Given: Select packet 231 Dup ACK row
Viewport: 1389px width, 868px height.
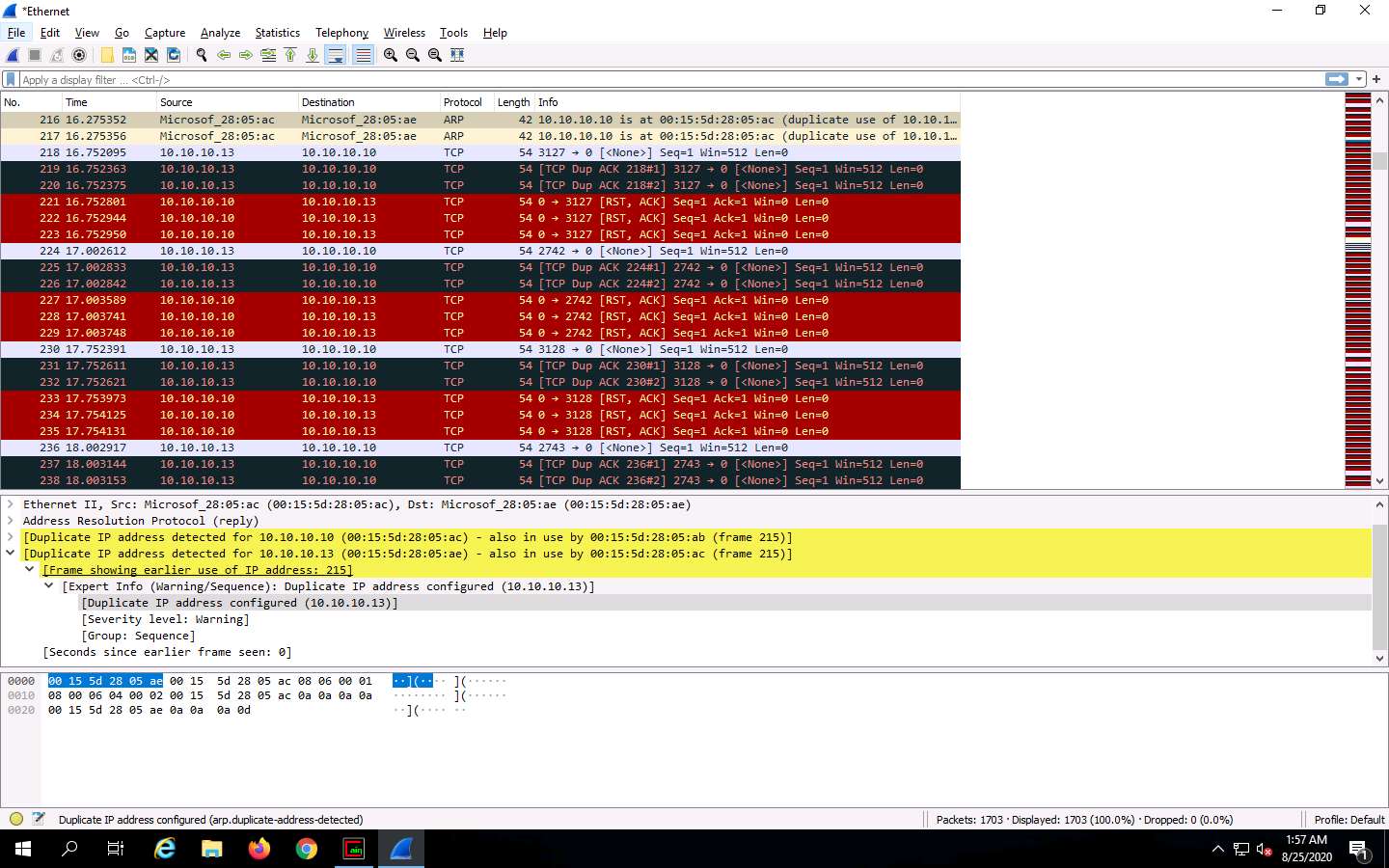Looking at the screenshot, I should 480,366.
